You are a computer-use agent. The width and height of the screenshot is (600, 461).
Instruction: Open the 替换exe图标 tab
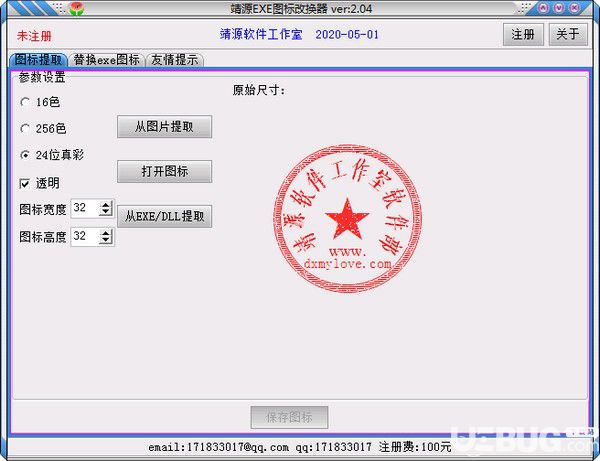106,60
